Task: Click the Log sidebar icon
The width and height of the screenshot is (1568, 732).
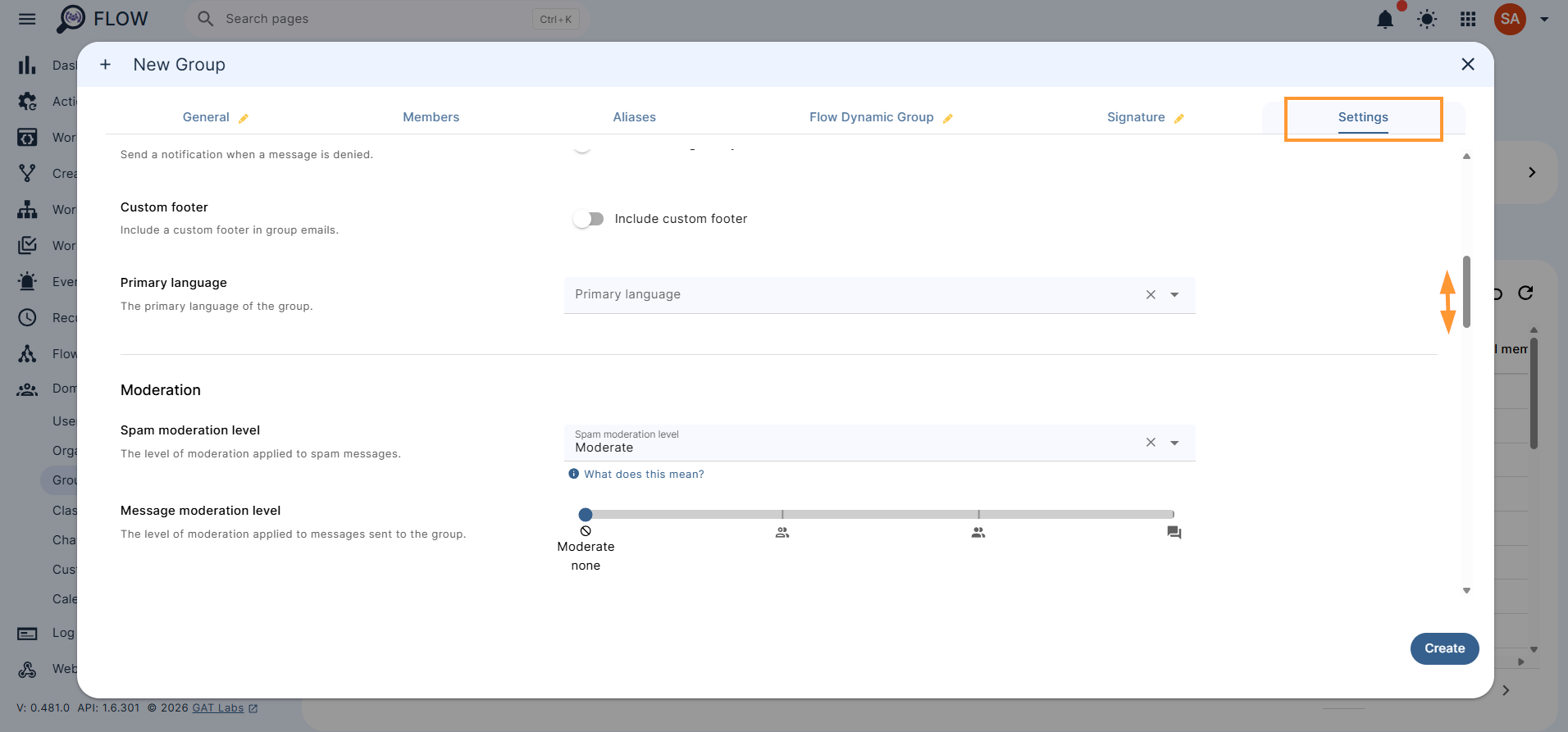Action: pyautogui.click(x=27, y=633)
